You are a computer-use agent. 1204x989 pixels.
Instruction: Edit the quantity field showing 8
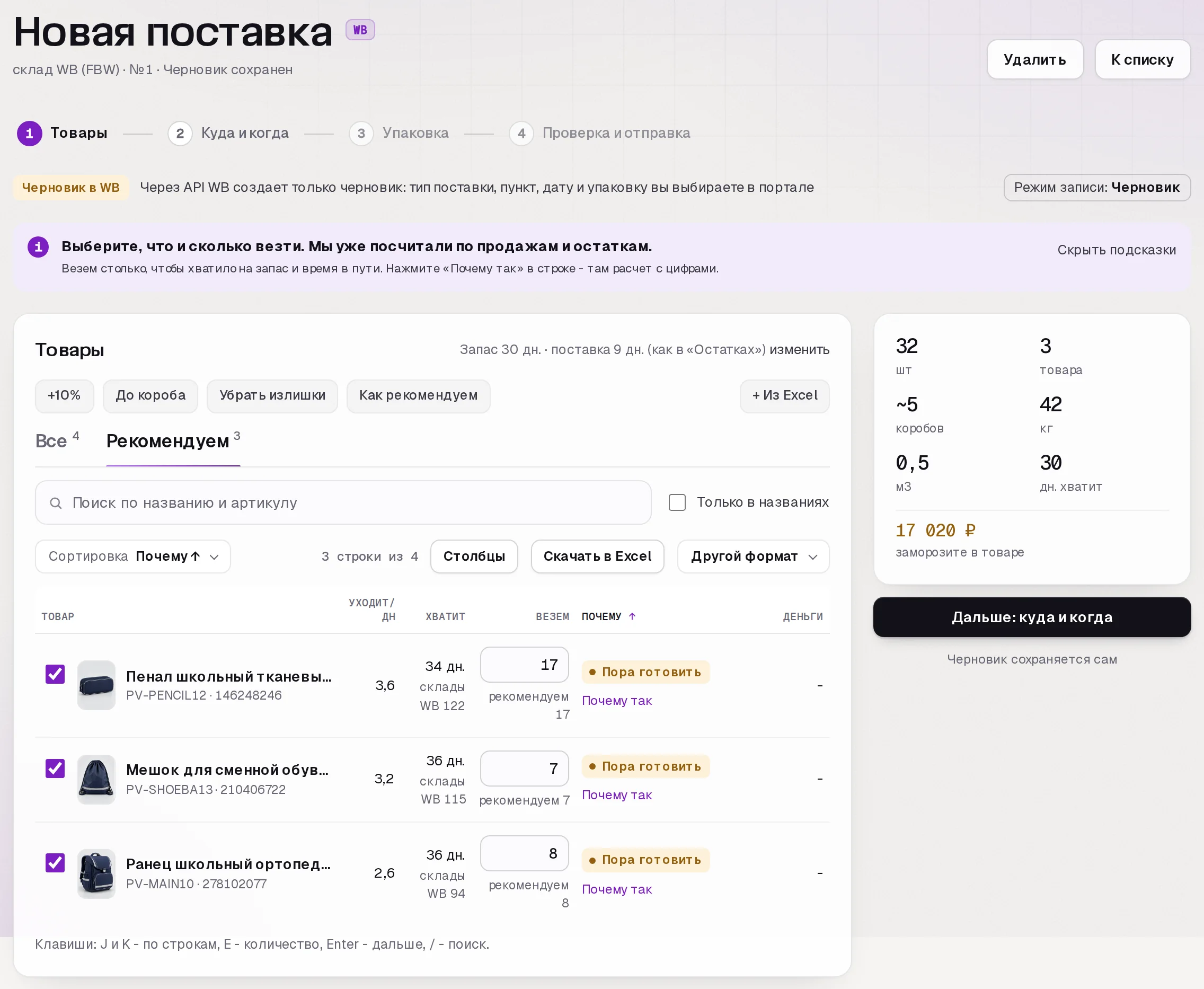point(525,853)
